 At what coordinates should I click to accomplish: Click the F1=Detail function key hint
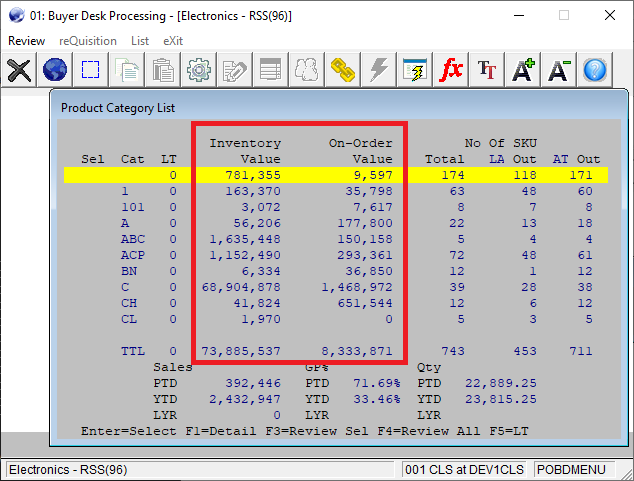(220, 431)
